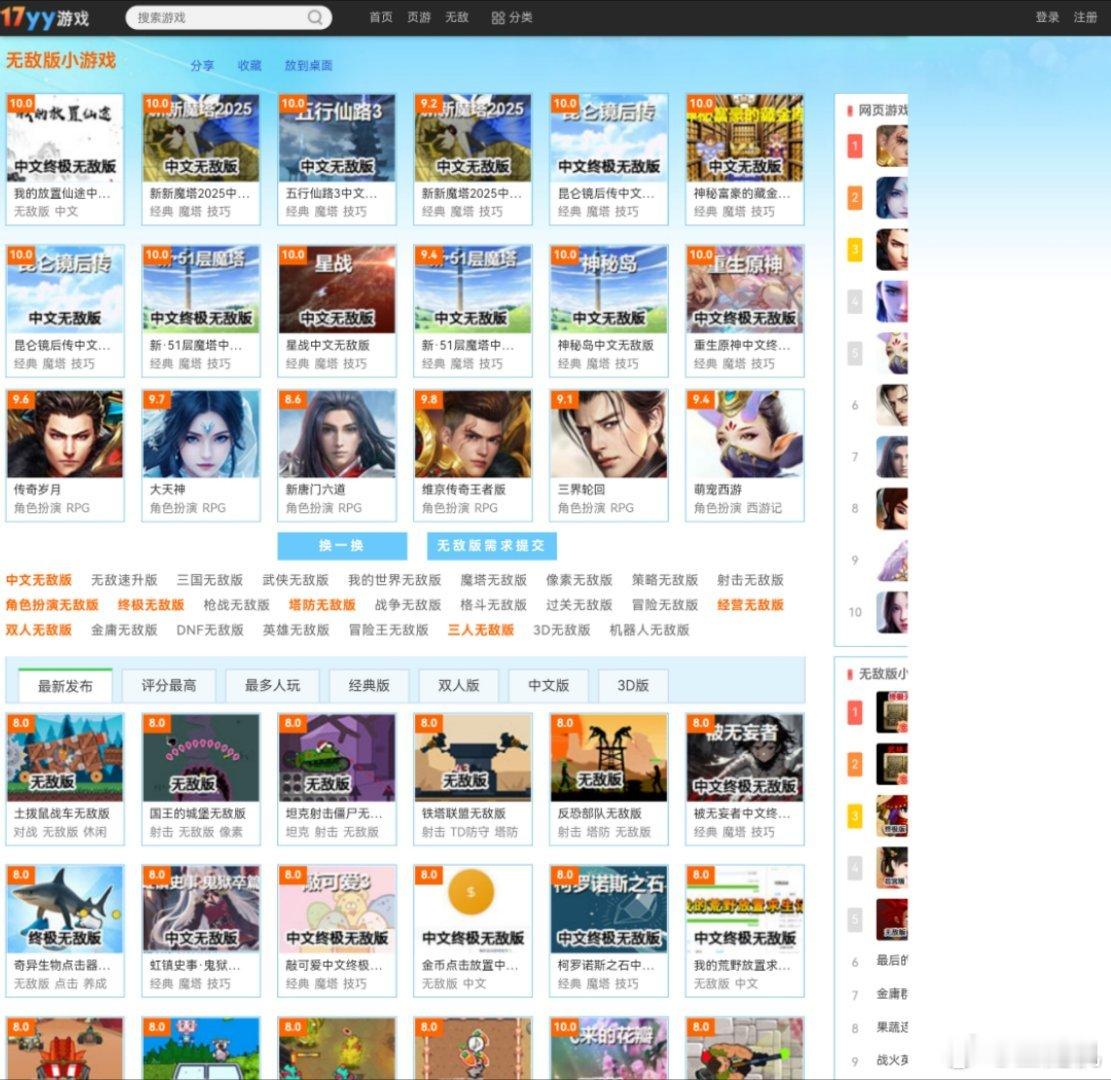The image size is (1111, 1080).
Task: Click the 经典 tag under 五行仙路3
Action: (x=297, y=211)
